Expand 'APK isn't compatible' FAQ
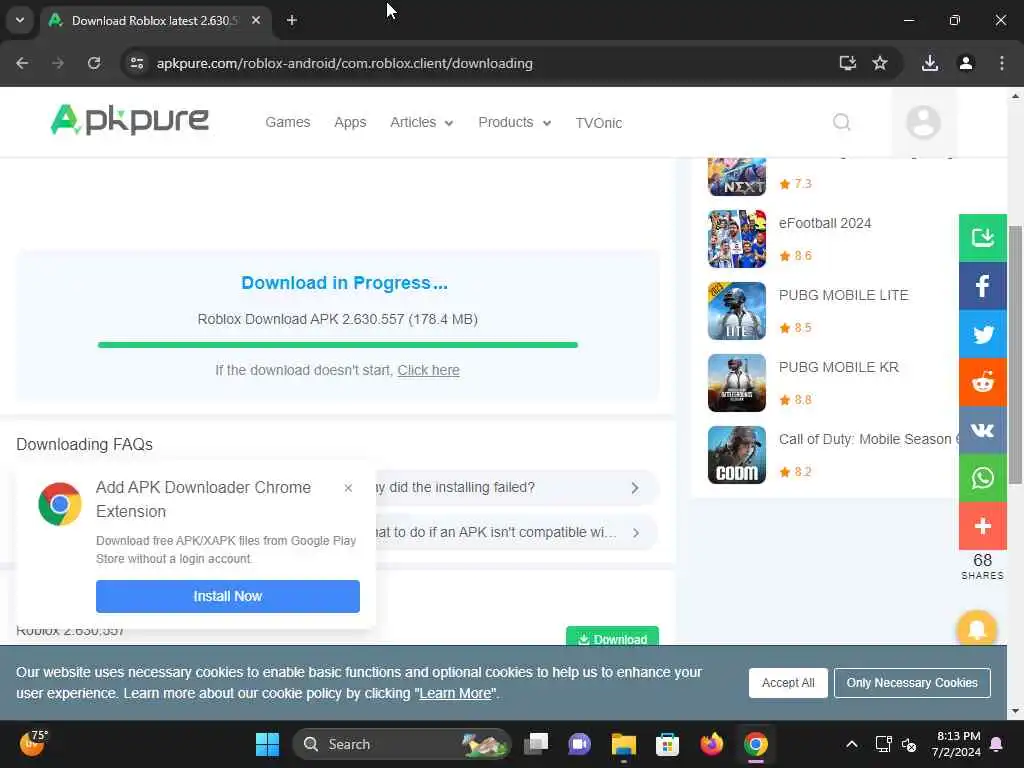1024x768 pixels. tap(516, 532)
